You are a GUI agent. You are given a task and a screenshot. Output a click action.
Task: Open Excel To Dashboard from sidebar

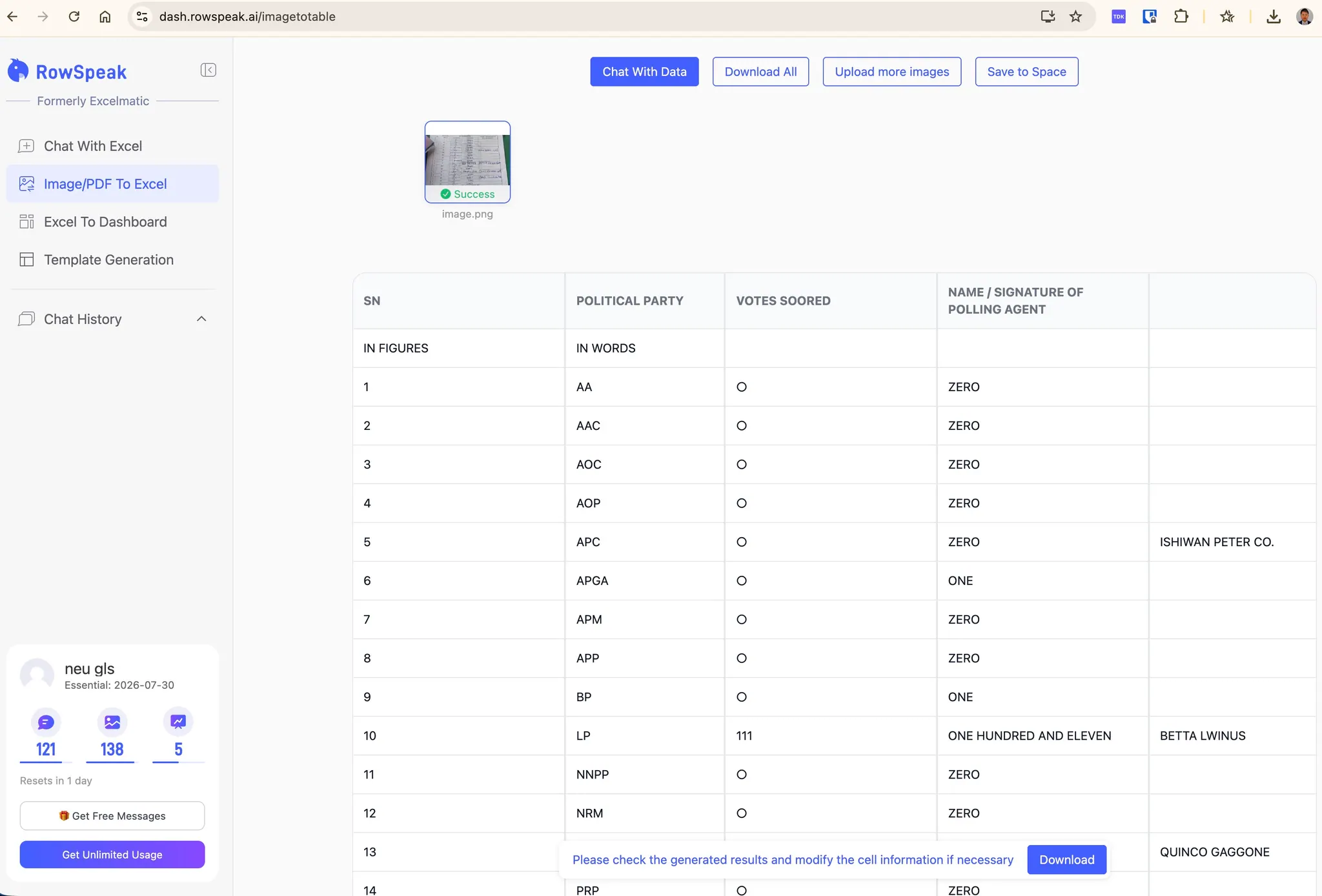(x=112, y=221)
